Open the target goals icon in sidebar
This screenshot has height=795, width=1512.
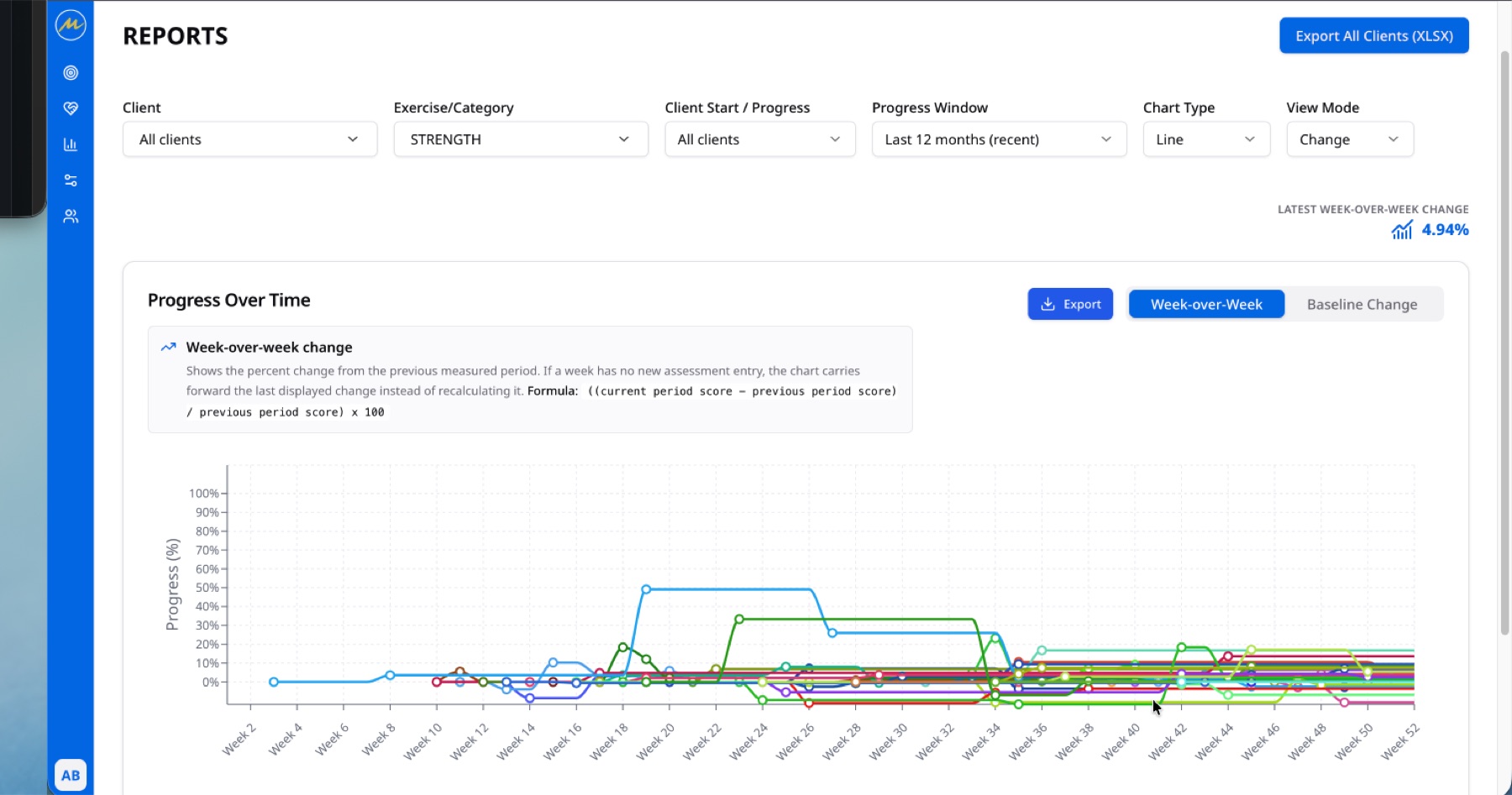71,73
